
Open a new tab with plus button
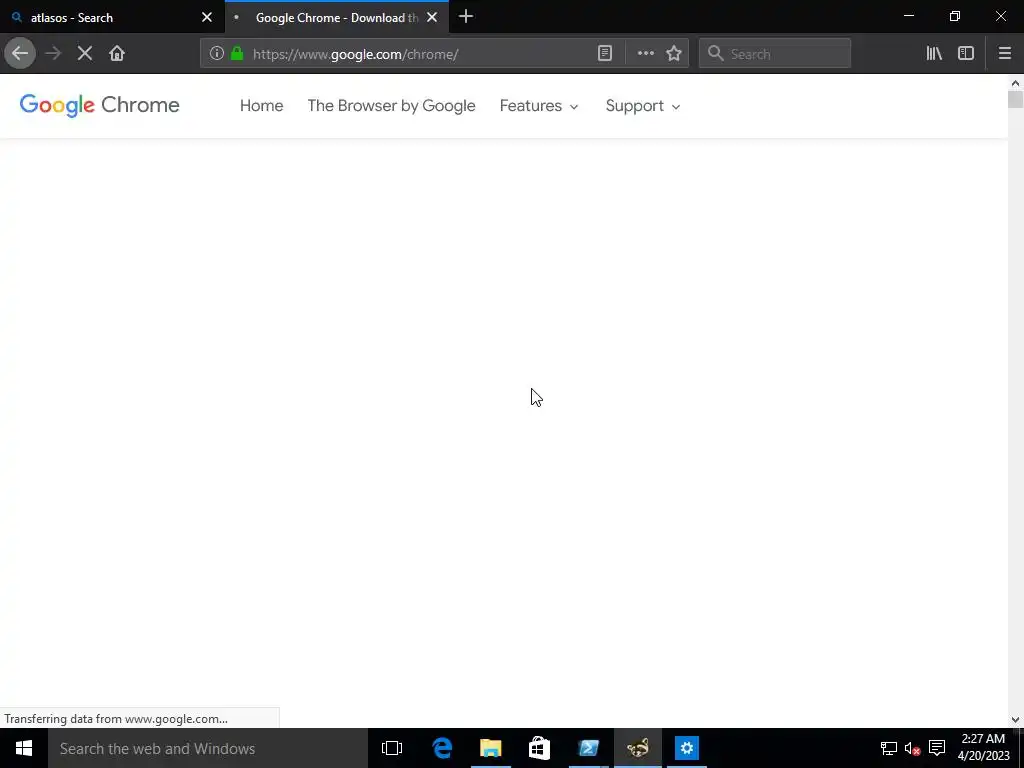coord(466,17)
